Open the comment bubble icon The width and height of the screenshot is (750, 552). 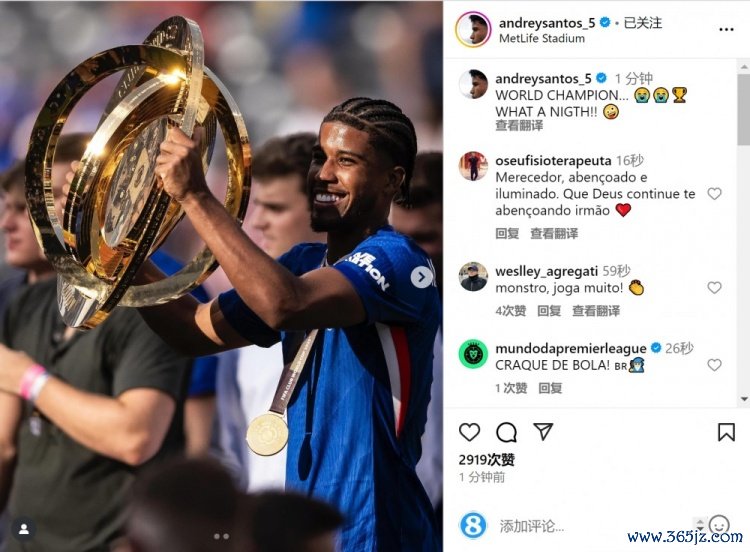[506, 432]
